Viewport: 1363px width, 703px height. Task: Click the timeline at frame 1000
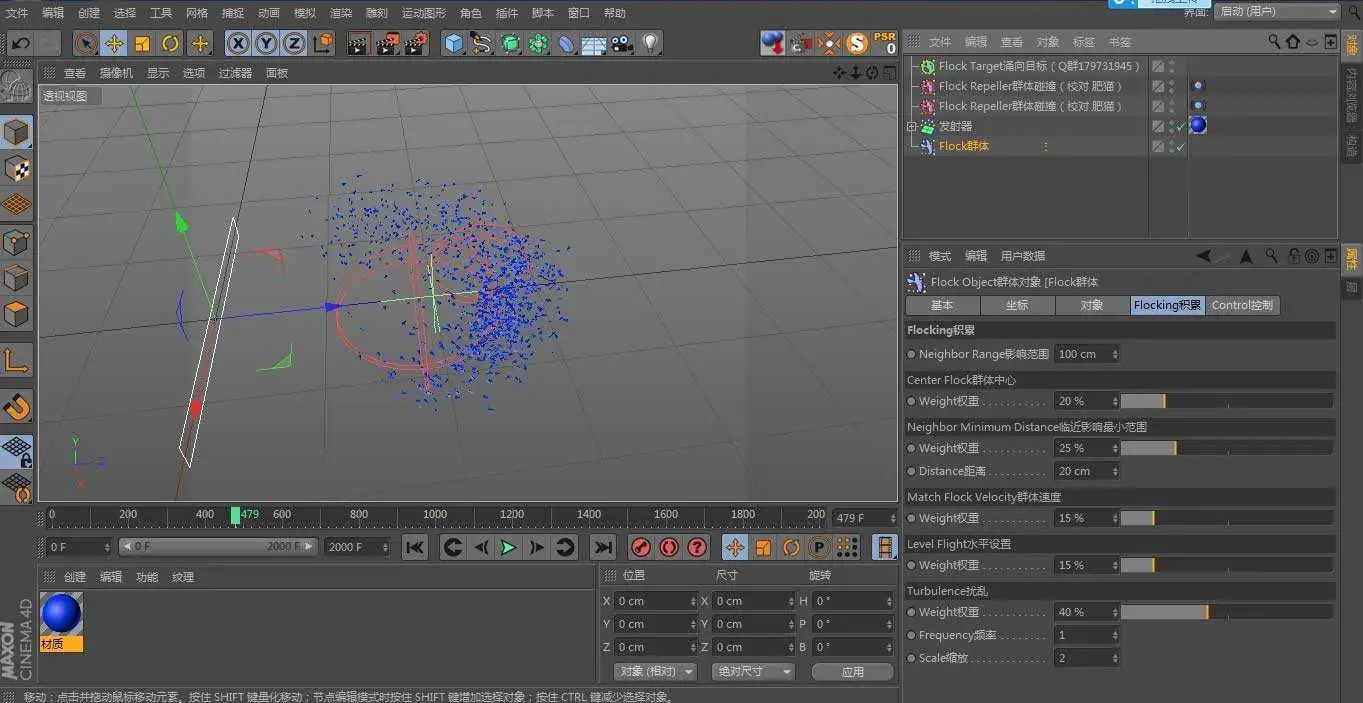pos(434,516)
